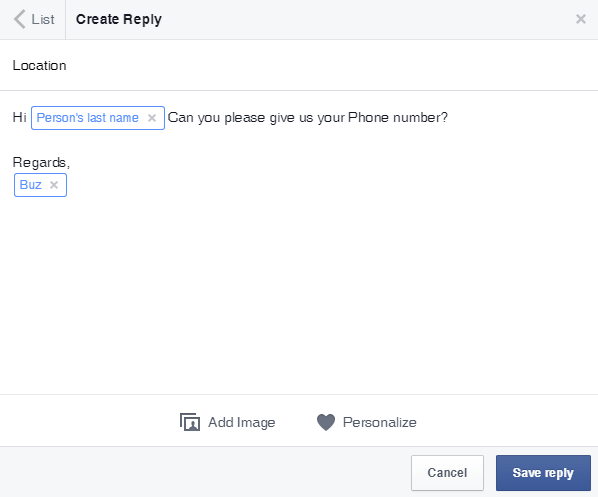598x497 pixels.
Task: Select the Buz token
Action: pos(31,185)
